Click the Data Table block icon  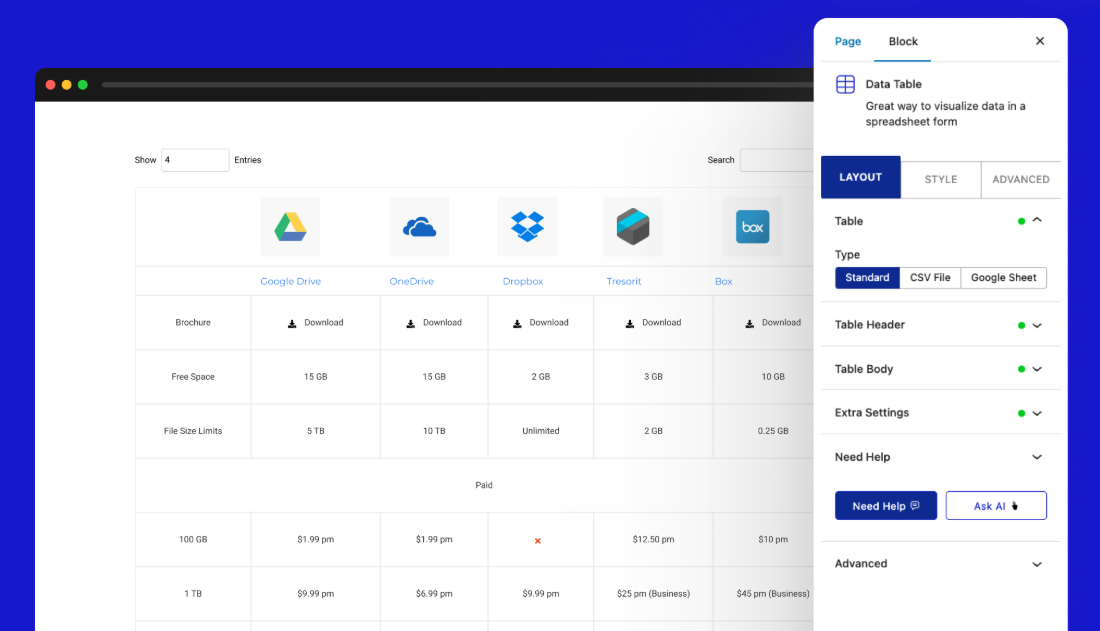pyautogui.click(x=845, y=84)
